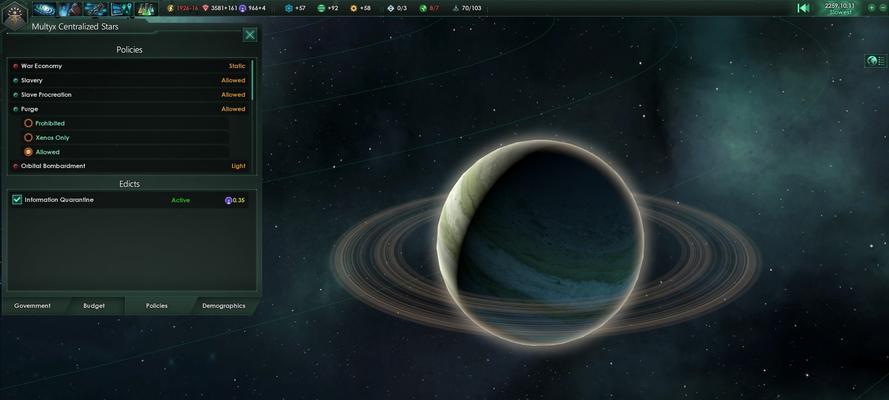Switch to the Budget tab
Screen dimensions: 889x400
point(94,305)
